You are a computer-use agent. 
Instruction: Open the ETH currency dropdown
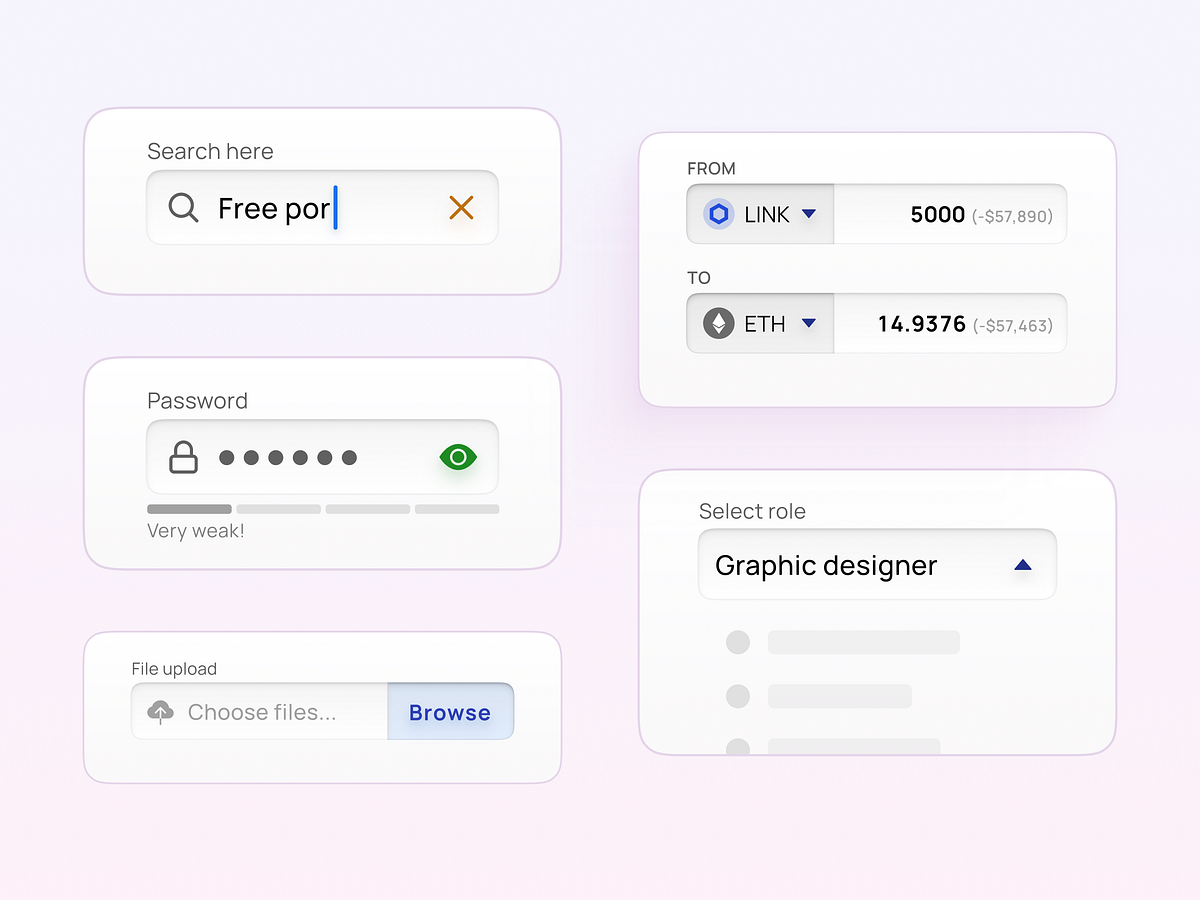coord(808,323)
